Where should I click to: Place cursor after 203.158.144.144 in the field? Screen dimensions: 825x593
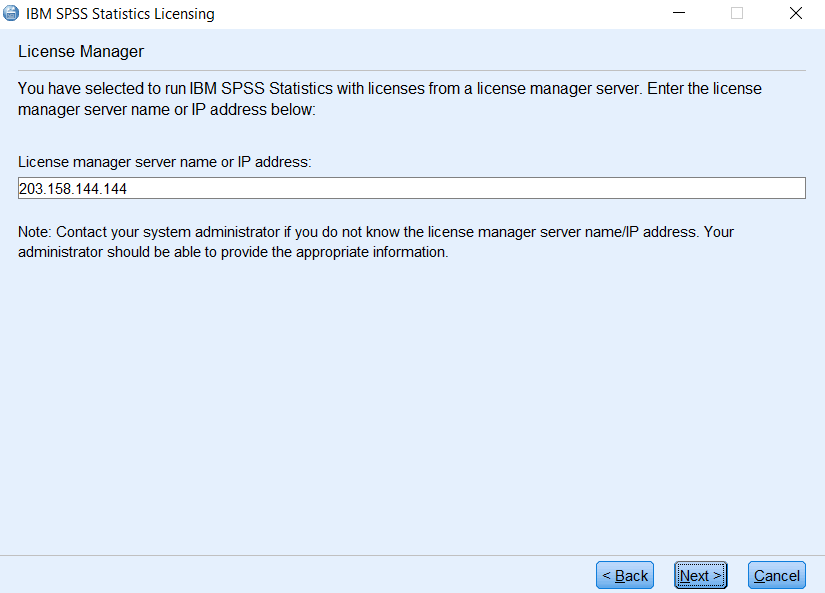(x=128, y=188)
